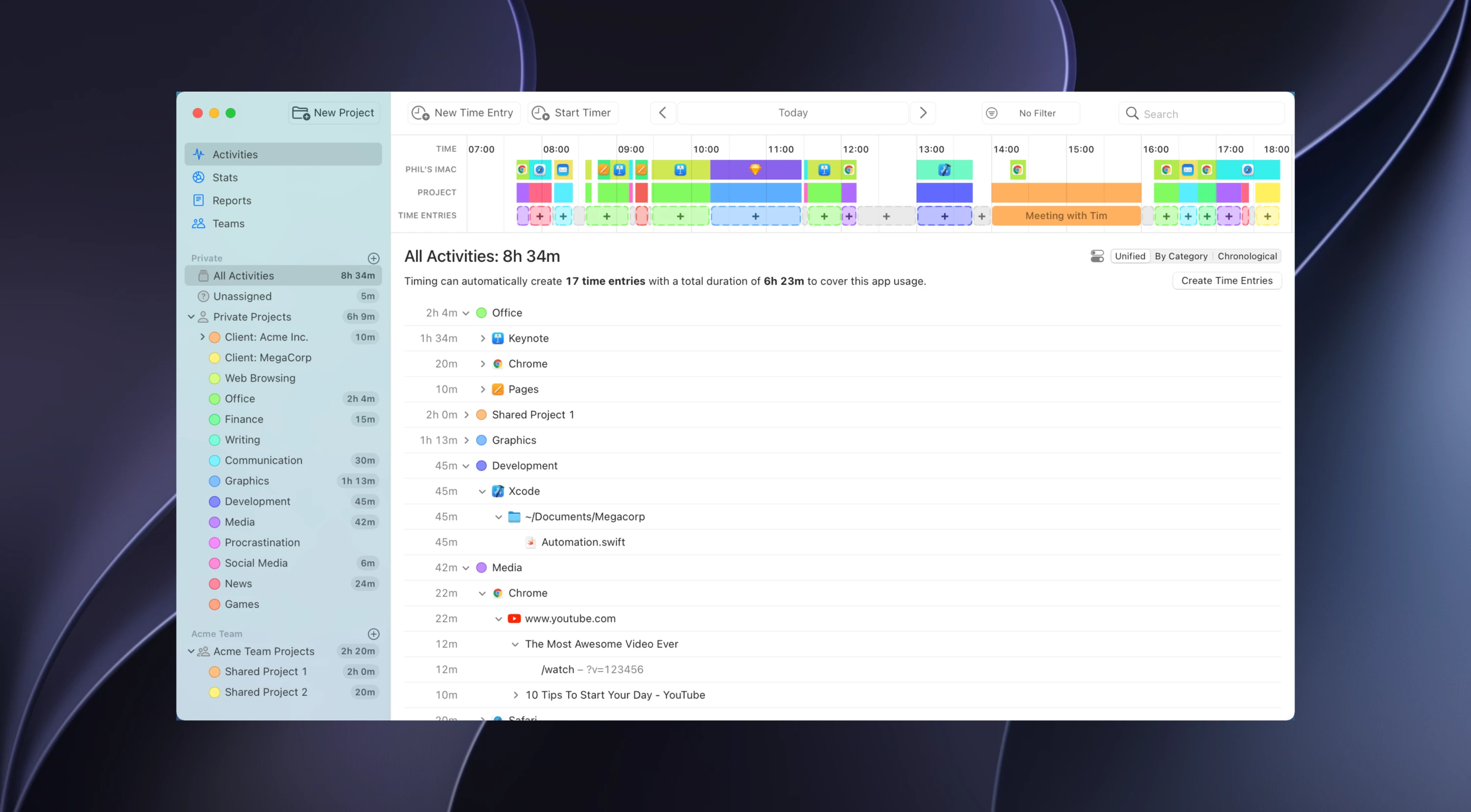Click the Chrome icon in the 22m row
The height and width of the screenshot is (812, 1471).
coord(498,593)
